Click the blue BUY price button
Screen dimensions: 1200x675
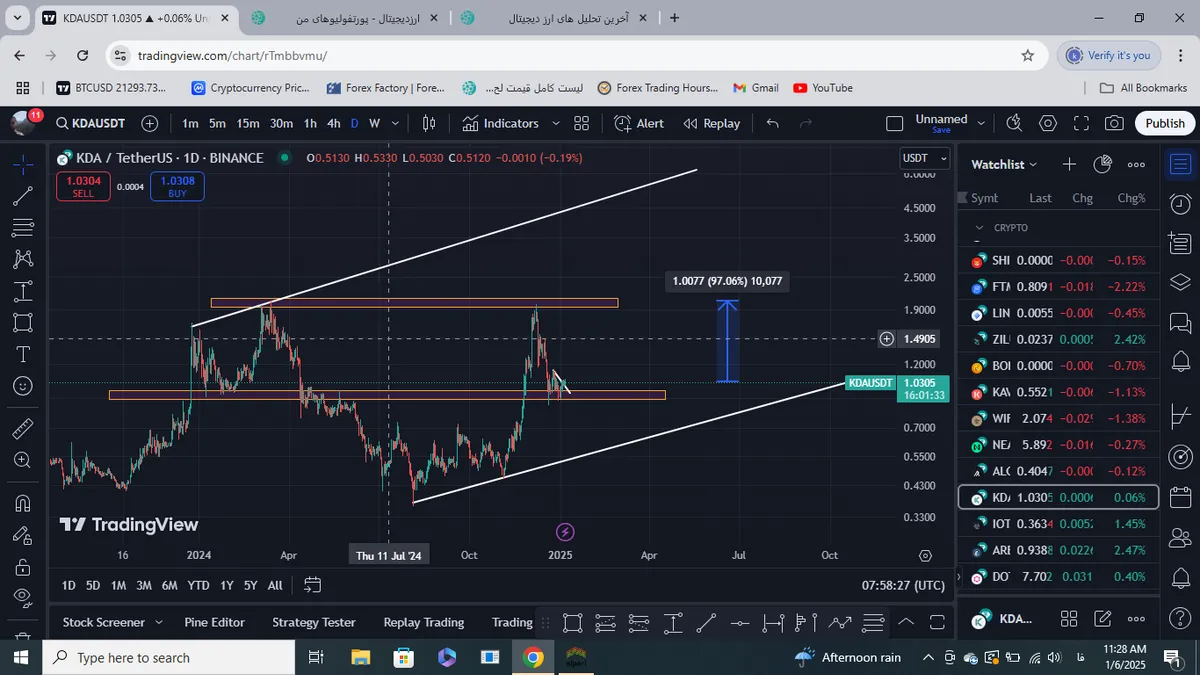pos(177,186)
